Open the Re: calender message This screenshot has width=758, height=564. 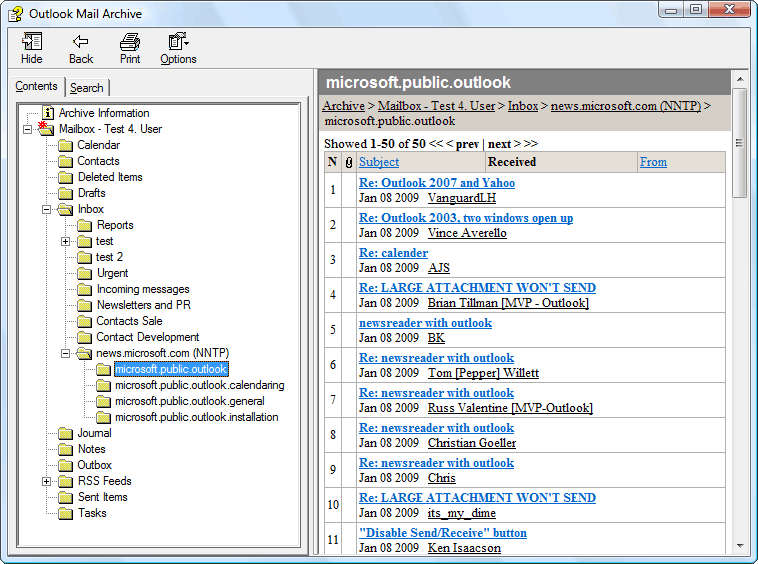(394, 253)
